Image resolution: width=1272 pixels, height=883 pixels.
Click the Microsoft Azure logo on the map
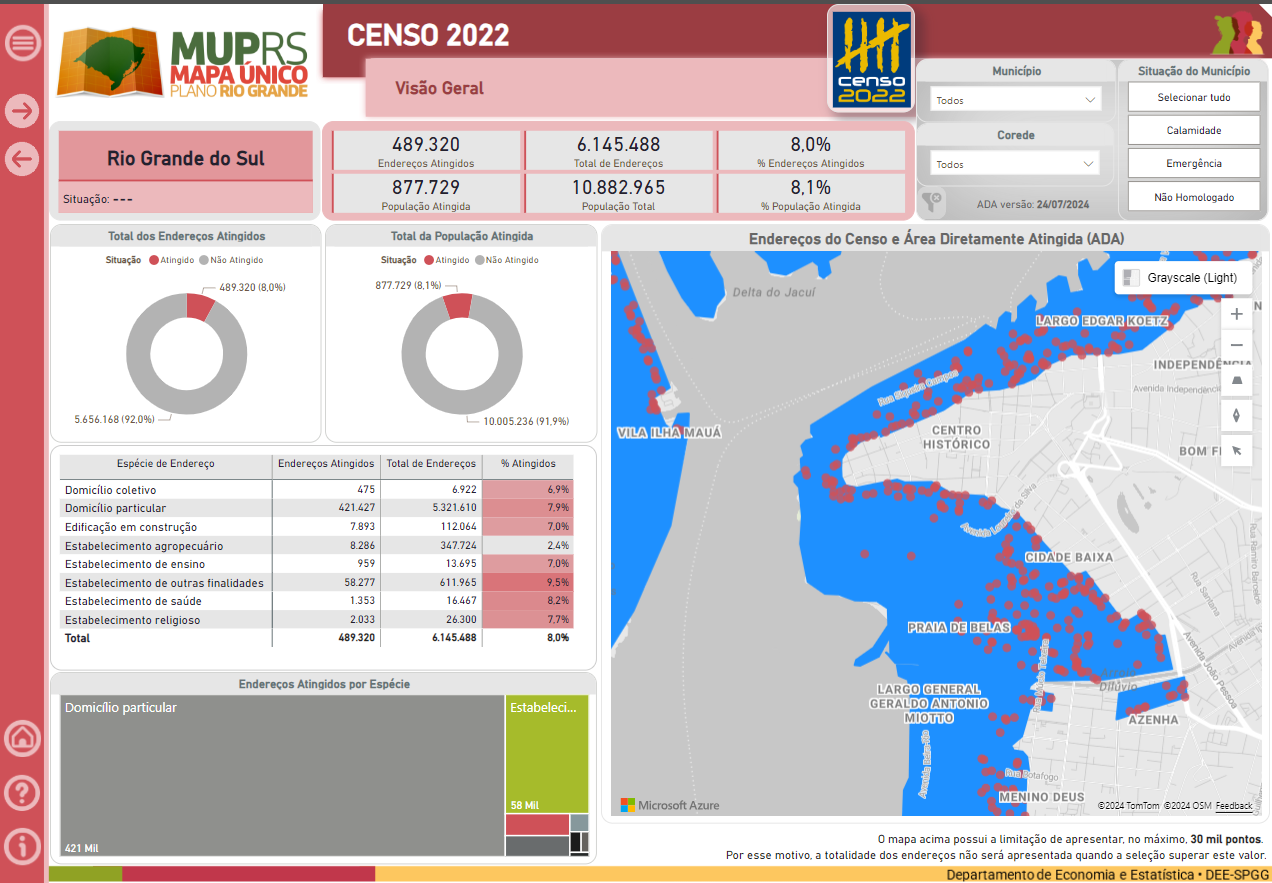click(x=670, y=805)
